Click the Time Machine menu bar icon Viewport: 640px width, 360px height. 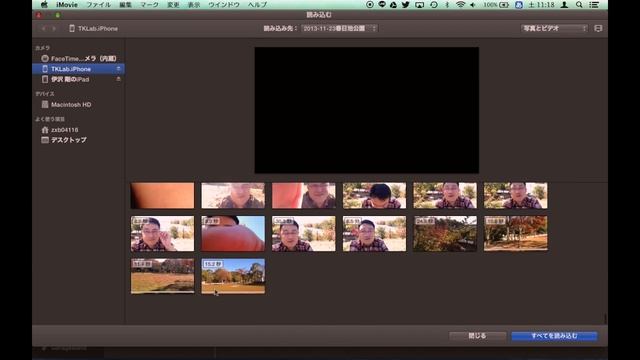click(x=434, y=5)
